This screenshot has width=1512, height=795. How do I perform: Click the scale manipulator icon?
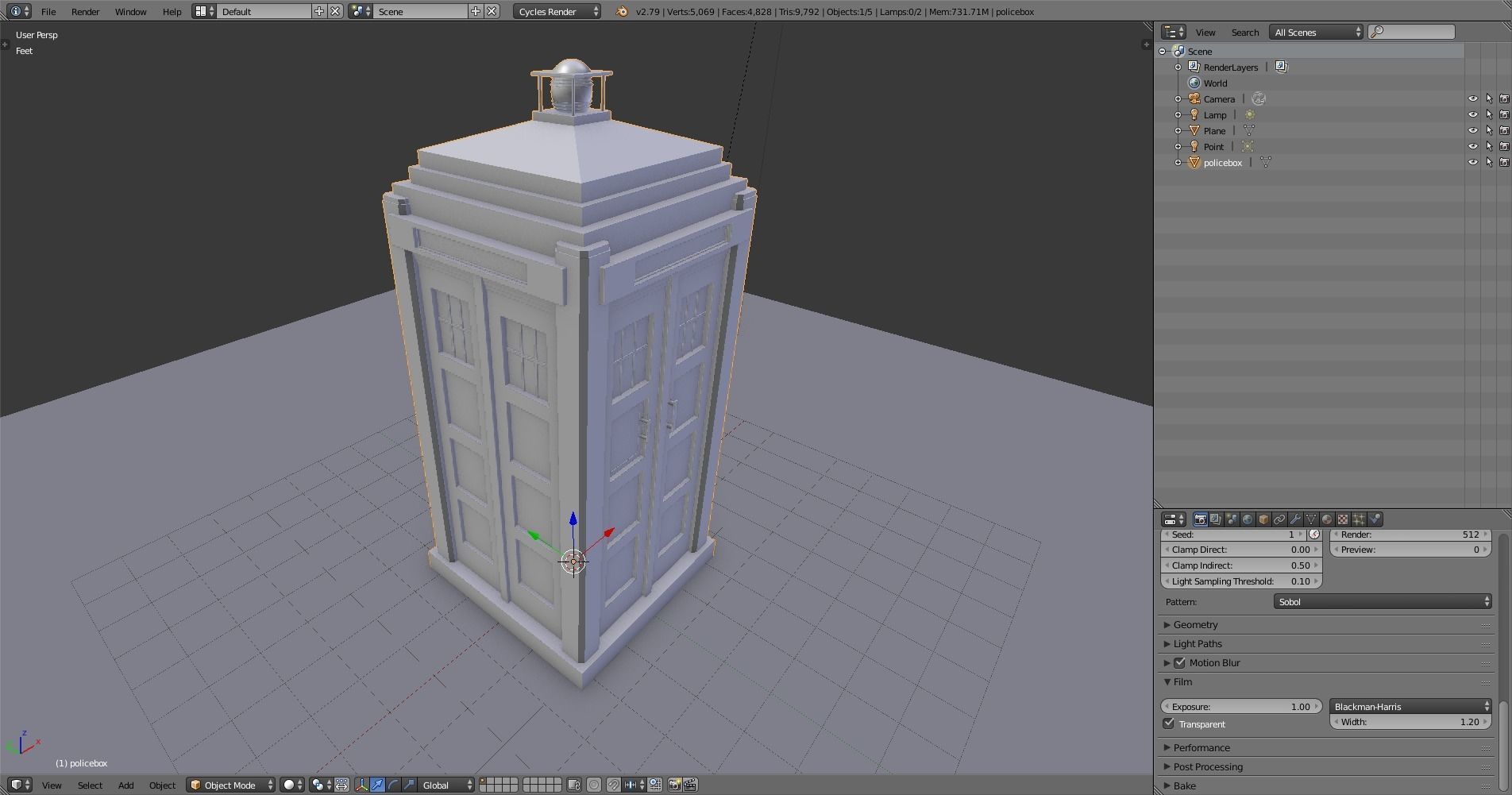pos(409,785)
